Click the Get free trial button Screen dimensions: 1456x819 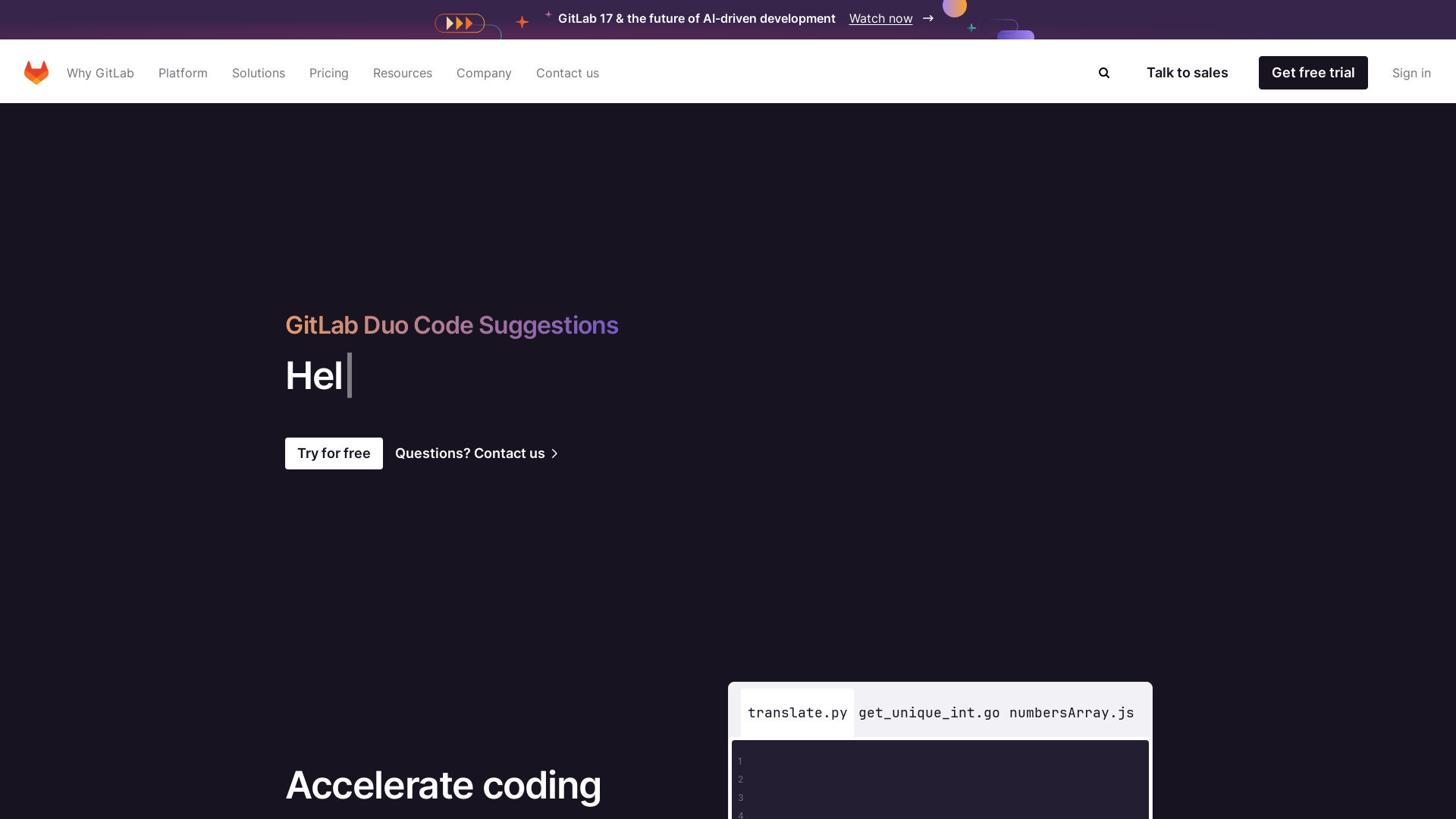[x=1313, y=73]
